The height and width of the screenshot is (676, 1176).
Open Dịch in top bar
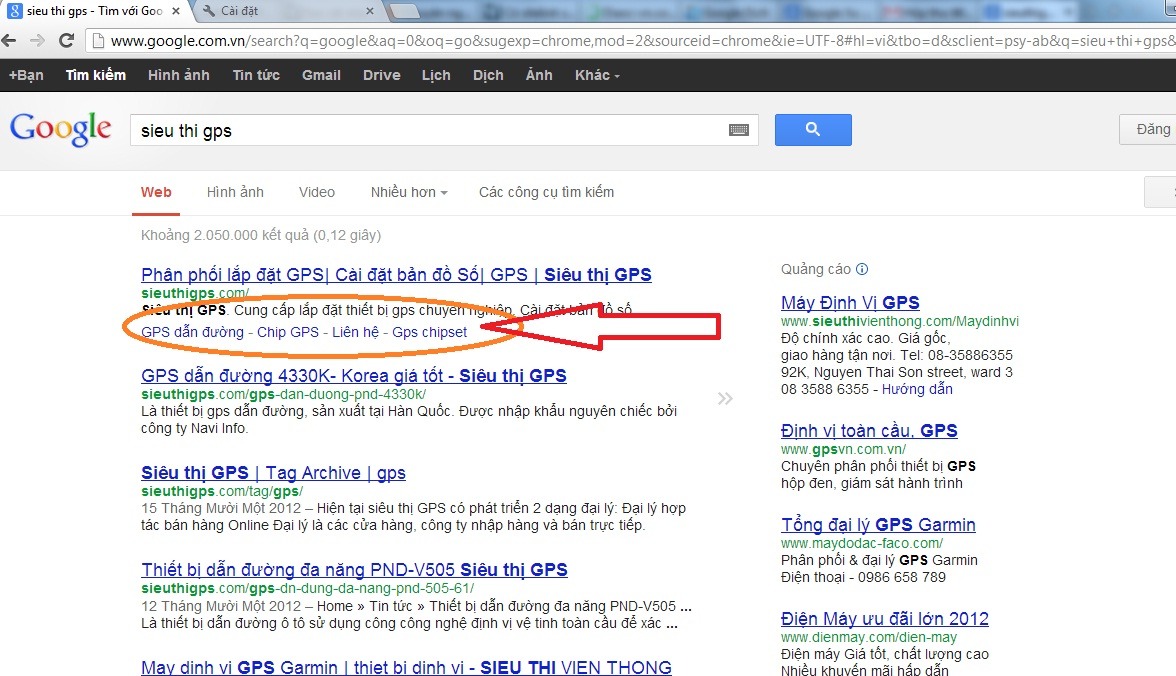pos(488,75)
